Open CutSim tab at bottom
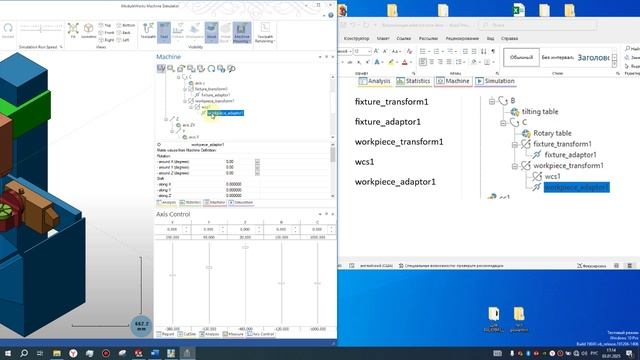The width and height of the screenshot is (640, 360). click(187, 334)
